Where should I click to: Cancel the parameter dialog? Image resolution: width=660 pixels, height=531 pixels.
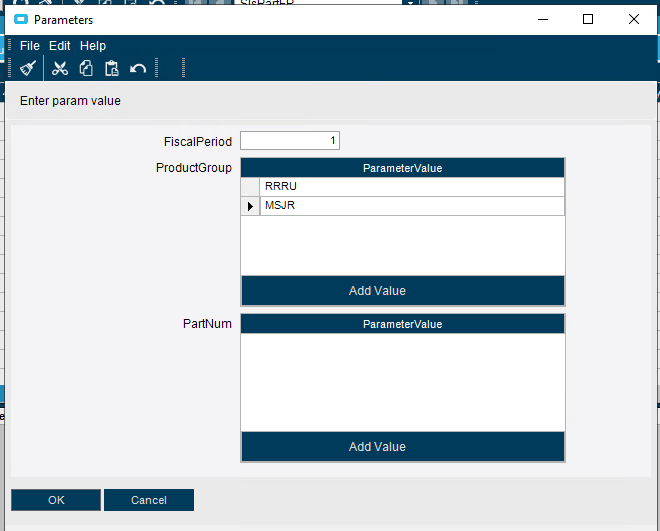[x=149, y=500]
